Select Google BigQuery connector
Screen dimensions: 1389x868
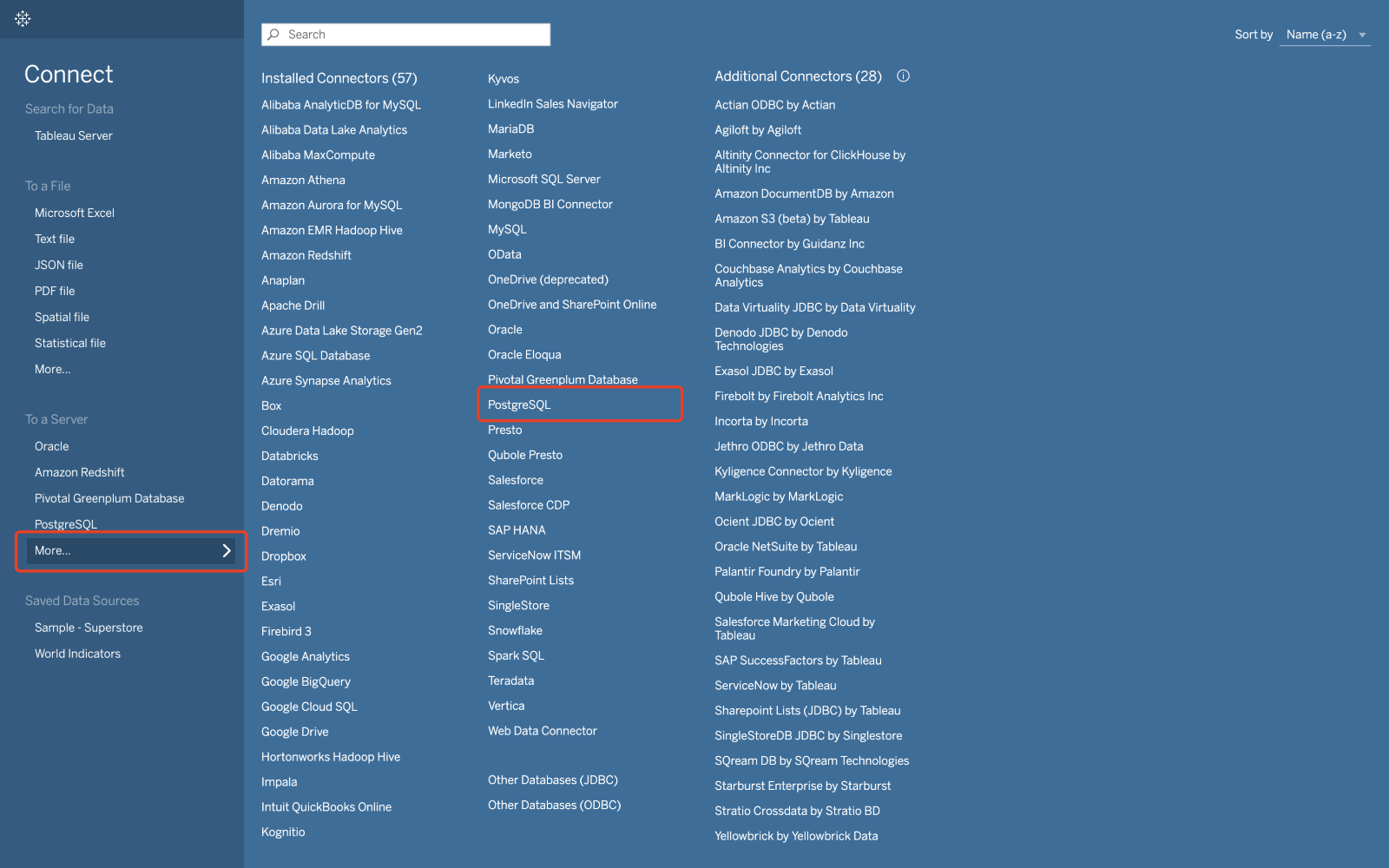point(306,681)
